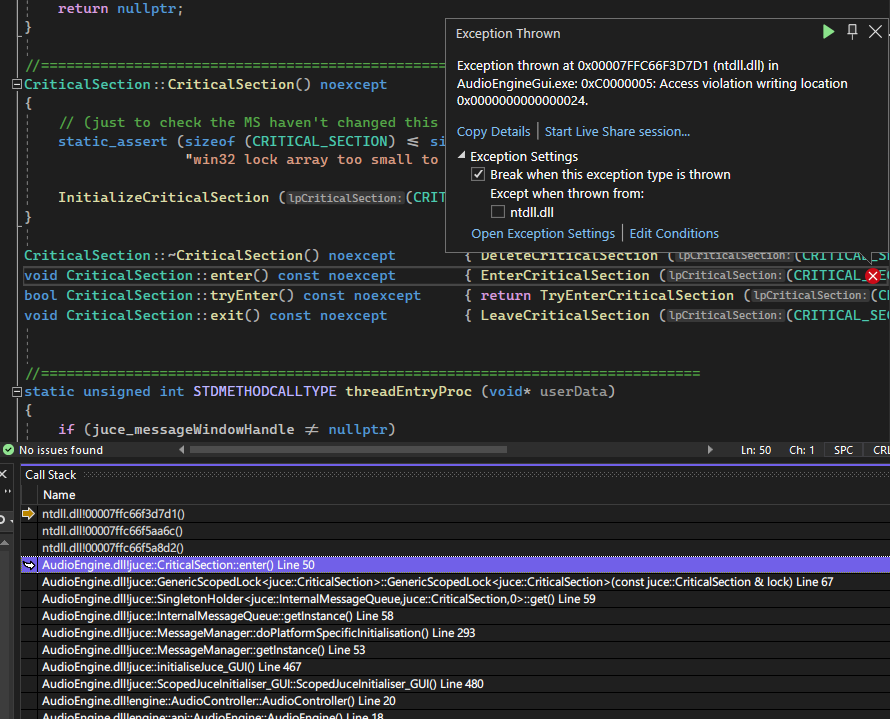
Task: Click the Copy Details link
Action: tap(493, 132)
